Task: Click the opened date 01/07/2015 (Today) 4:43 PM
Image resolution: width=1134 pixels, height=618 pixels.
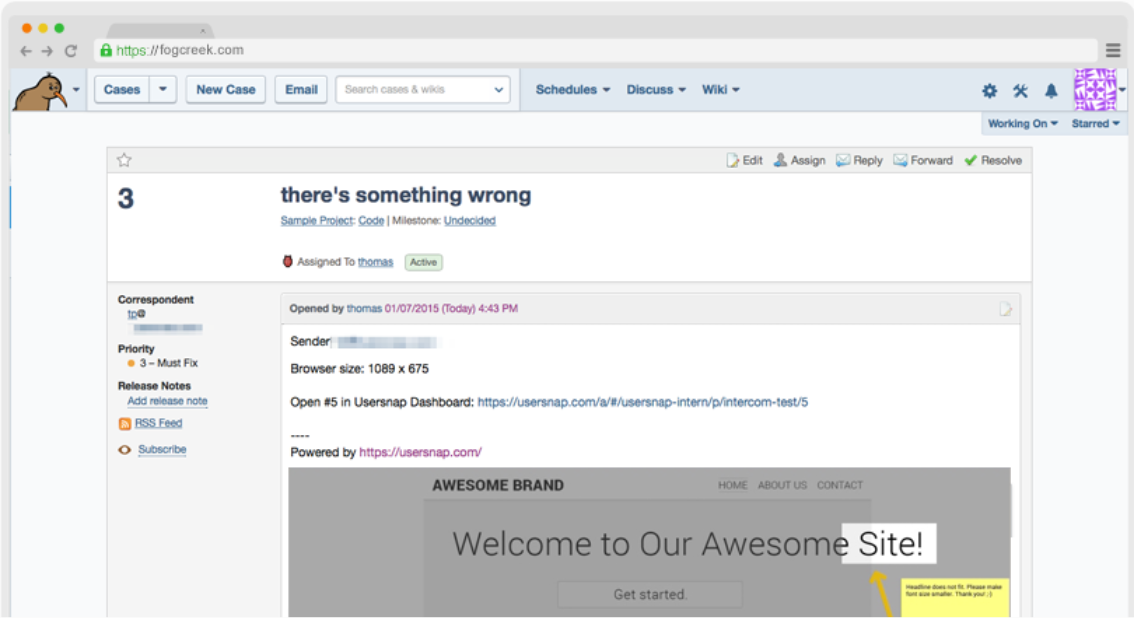Action: pyautogui.click(x=451, y=309)
